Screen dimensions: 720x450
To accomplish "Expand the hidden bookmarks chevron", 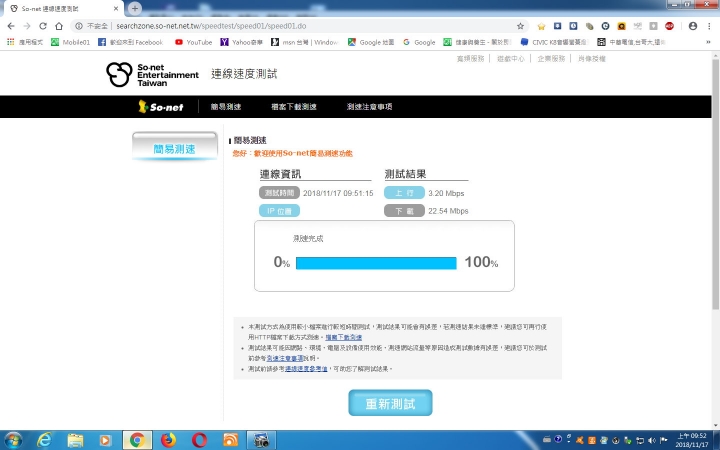I will pyautogui.click(x=709, y=42).
